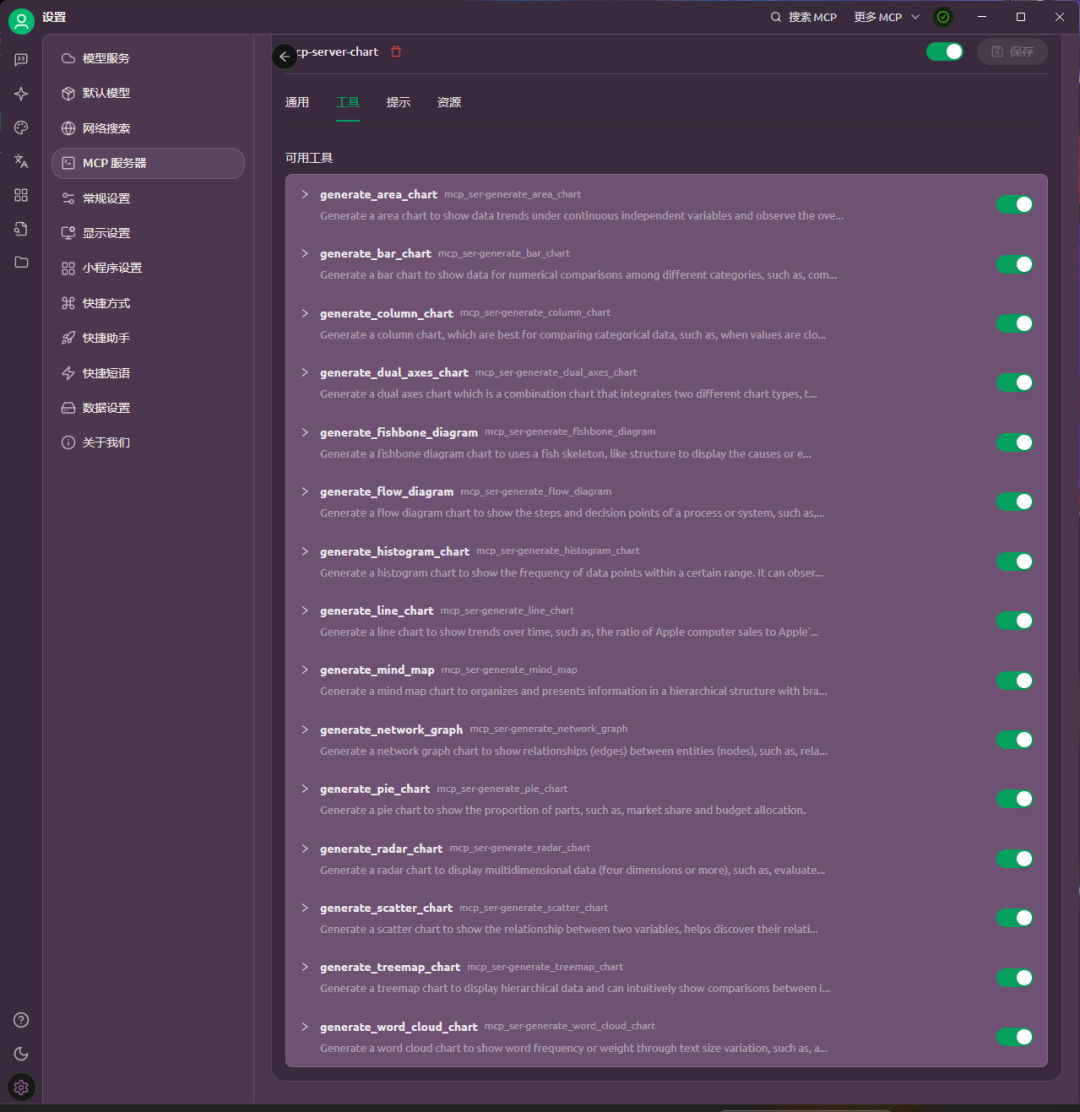Expand generate_column_chart details chevron

(x=305, y=313)
